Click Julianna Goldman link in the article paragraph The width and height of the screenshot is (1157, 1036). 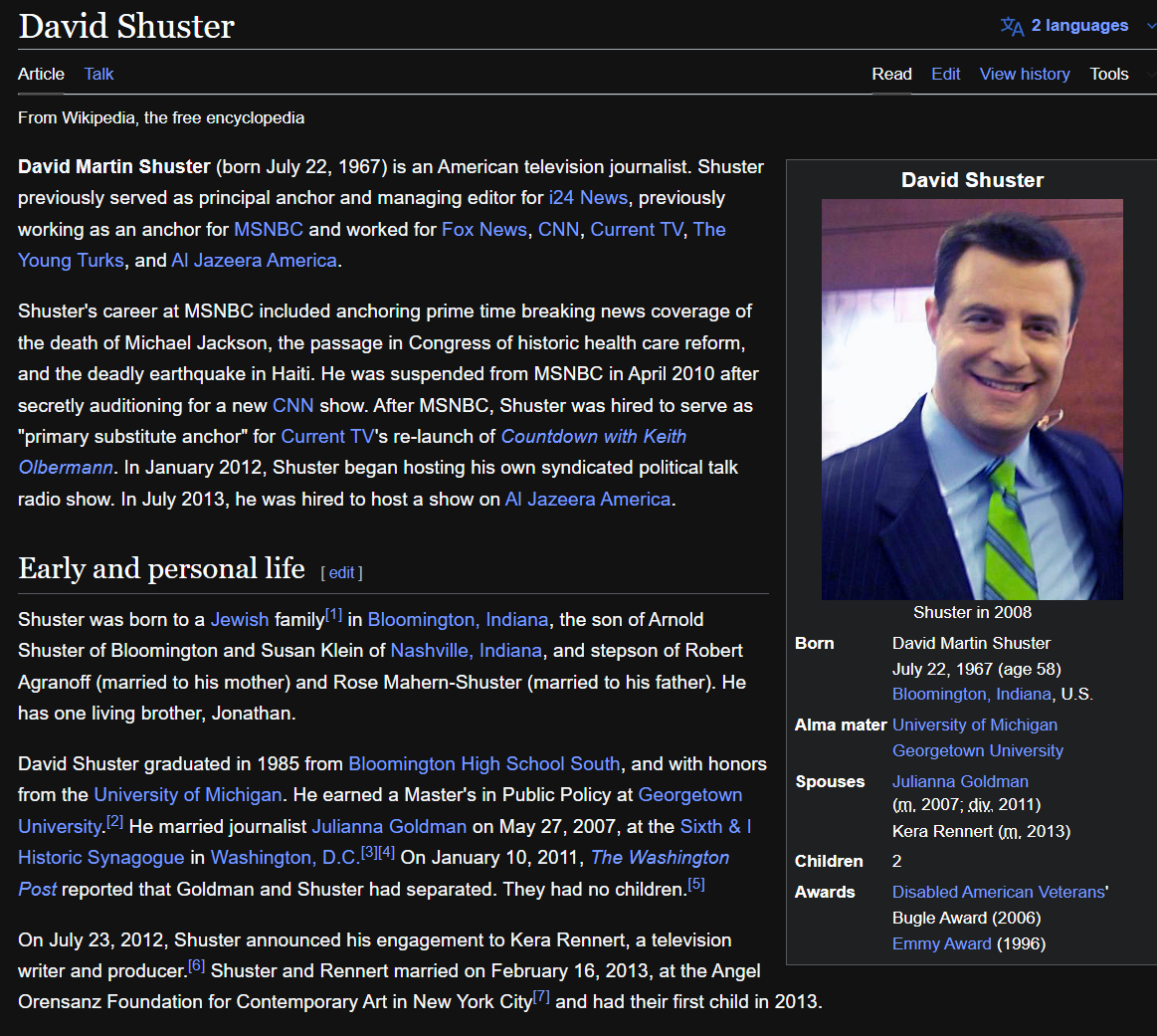[x=389, y=826]
